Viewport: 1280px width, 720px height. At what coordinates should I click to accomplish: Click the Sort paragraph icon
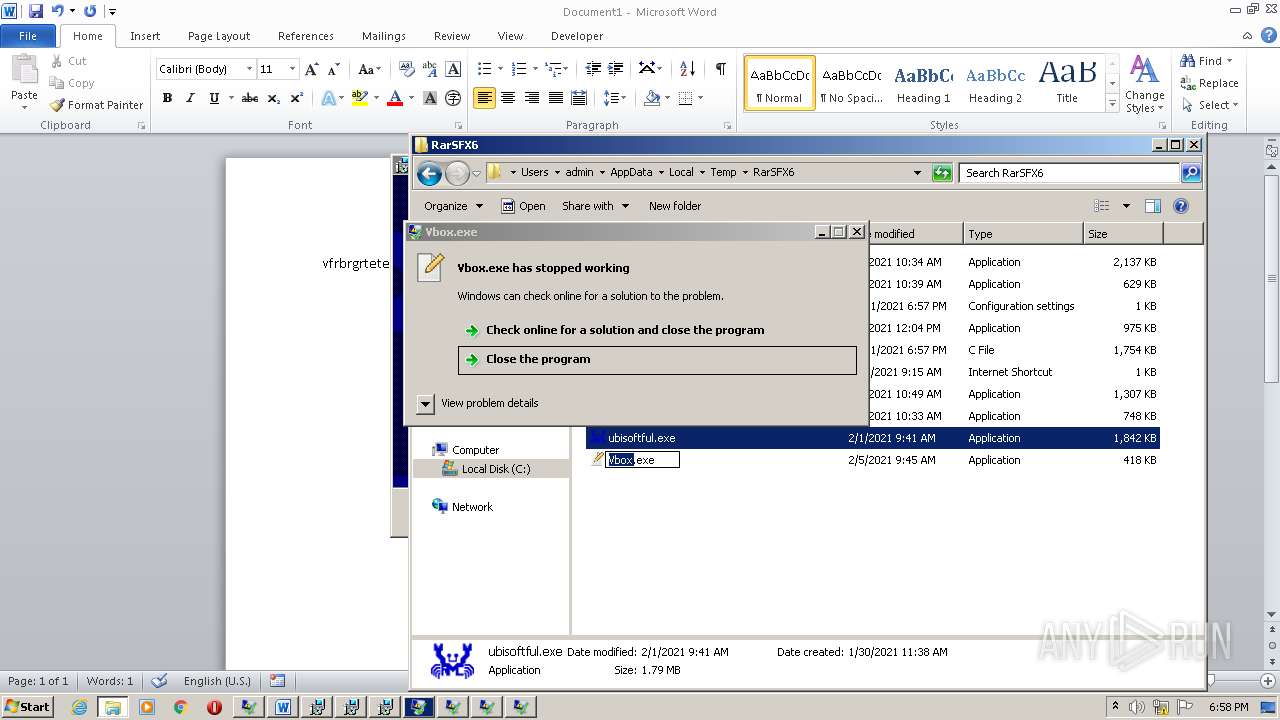pyautogui.click(x=687, y=69)
